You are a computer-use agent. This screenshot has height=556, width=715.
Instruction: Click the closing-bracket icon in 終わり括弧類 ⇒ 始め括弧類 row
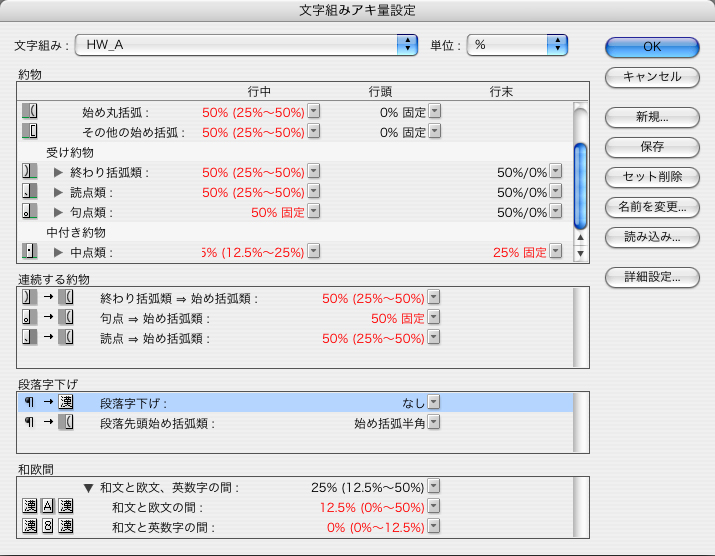click(x=30, y=297)
